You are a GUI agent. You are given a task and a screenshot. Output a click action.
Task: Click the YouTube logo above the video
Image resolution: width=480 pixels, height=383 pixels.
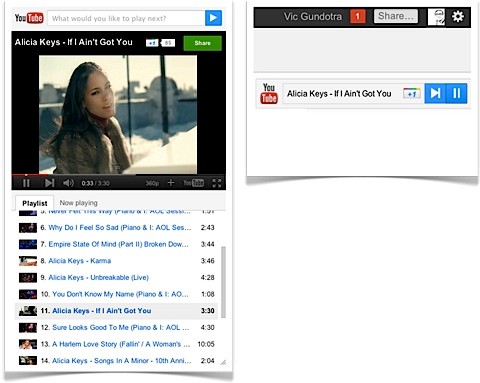pyautogui.click(x=29, y=18)
